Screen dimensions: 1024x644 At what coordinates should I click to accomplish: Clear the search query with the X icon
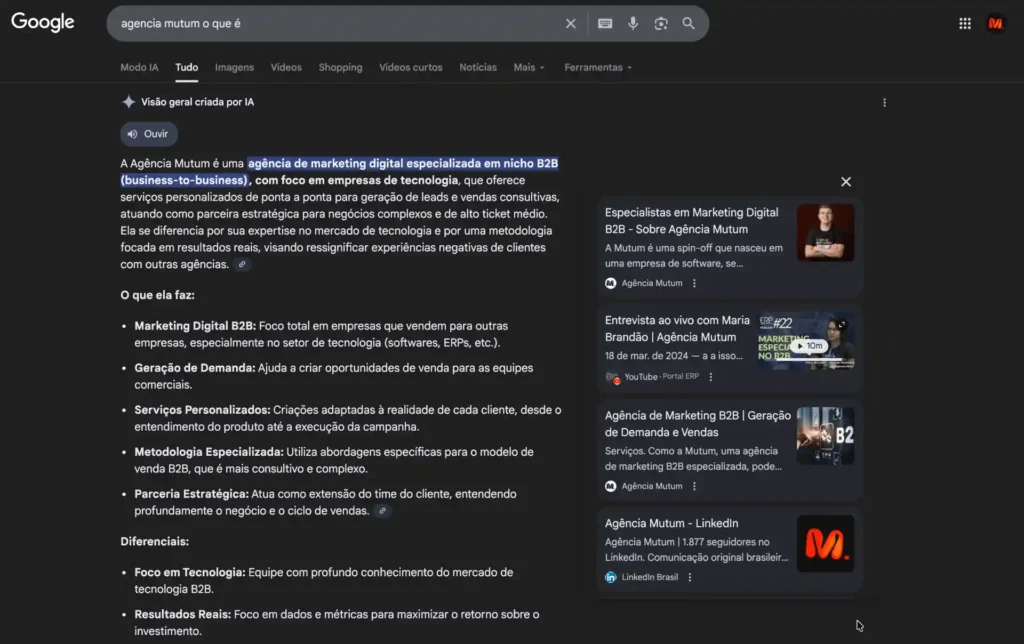click(x=570, y=23)
